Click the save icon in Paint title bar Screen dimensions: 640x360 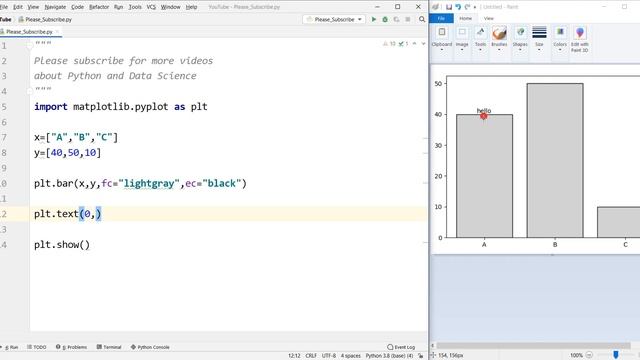(x=449, y=7)
